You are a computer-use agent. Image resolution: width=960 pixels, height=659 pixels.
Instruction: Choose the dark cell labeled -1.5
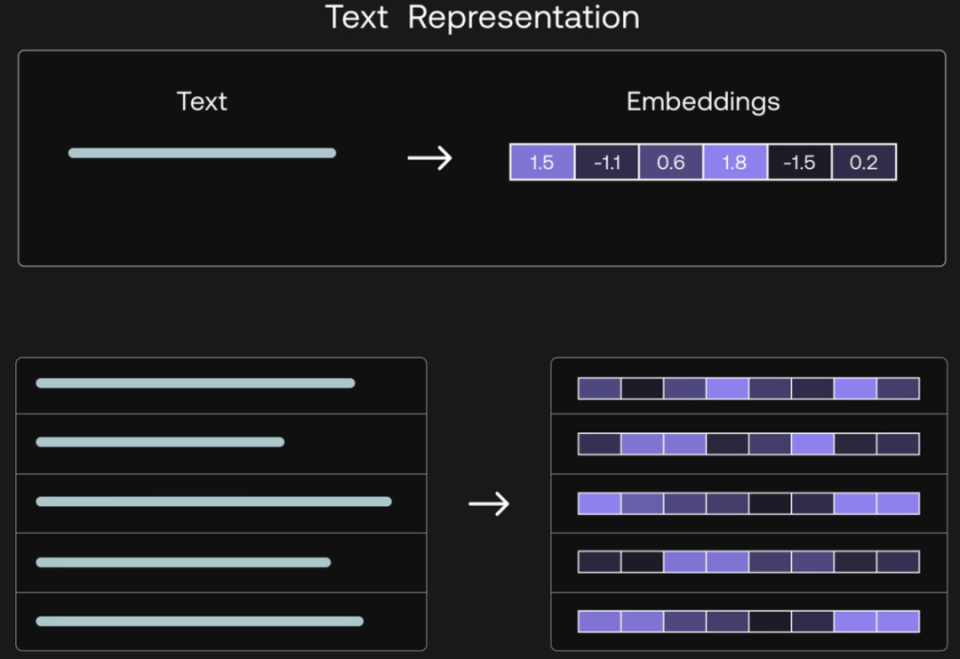click(800, 162)
